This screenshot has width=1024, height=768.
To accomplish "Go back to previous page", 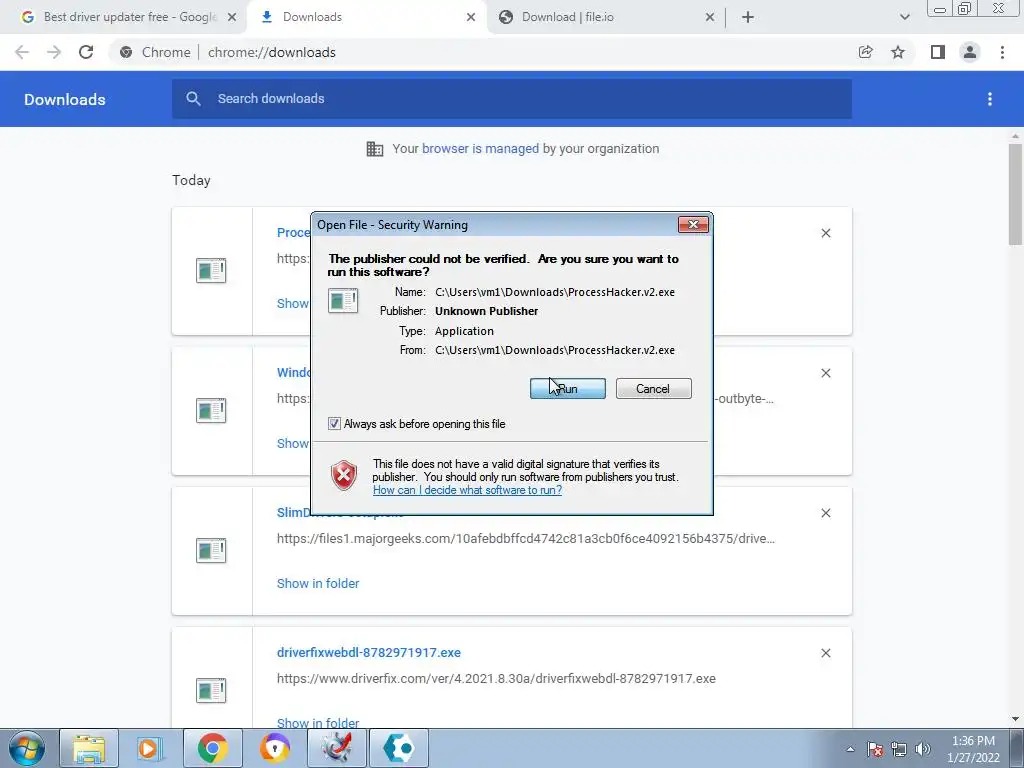I will click(x=22, y=52).
